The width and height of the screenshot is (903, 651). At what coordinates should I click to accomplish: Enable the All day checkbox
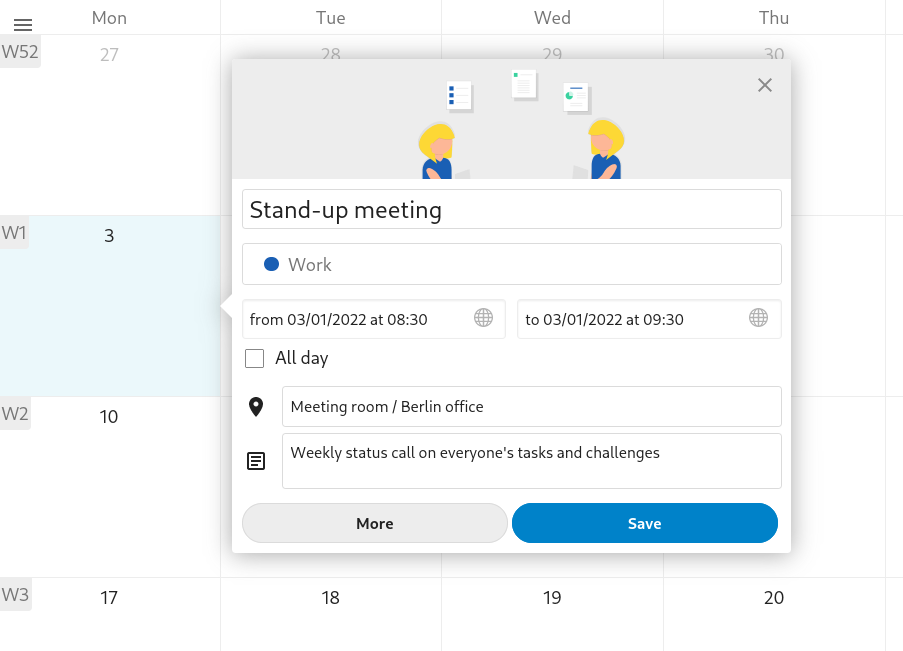coord(254,358)
